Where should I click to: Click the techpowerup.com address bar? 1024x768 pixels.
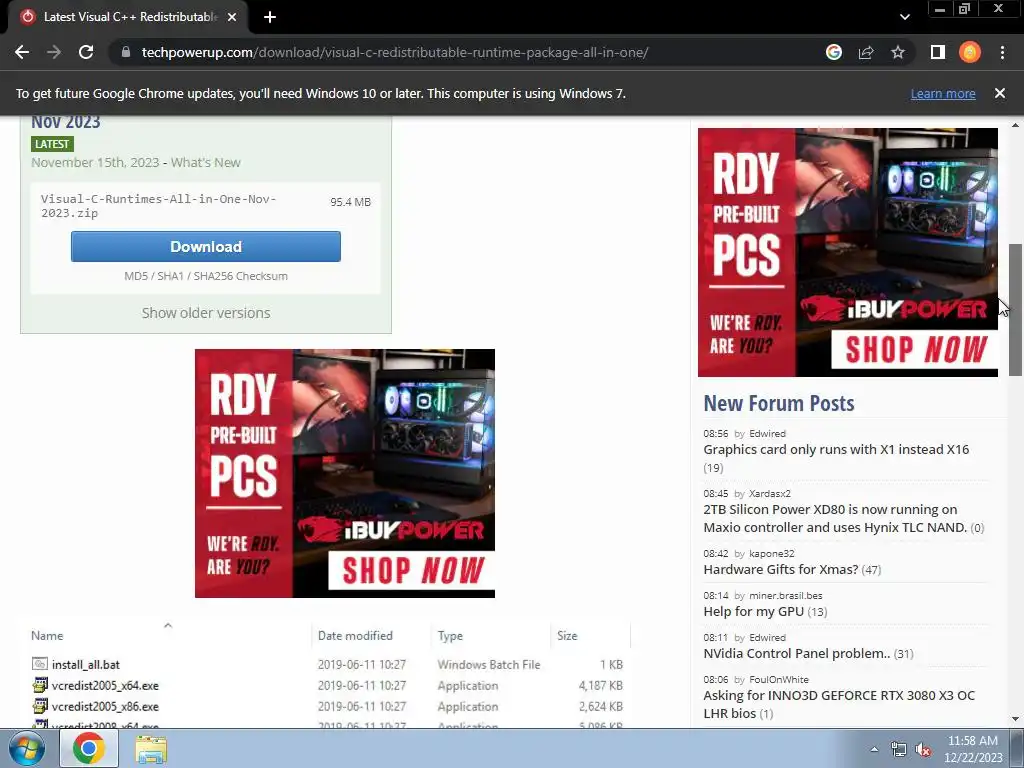[x=395, y=52]
